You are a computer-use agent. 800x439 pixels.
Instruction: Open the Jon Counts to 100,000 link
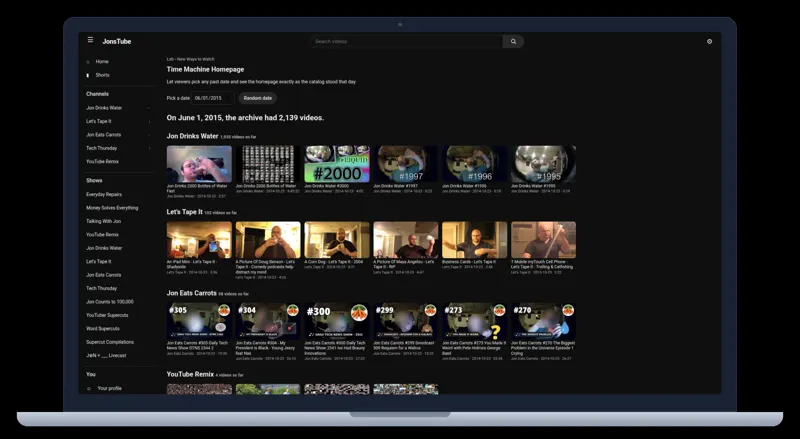(110, 302)
